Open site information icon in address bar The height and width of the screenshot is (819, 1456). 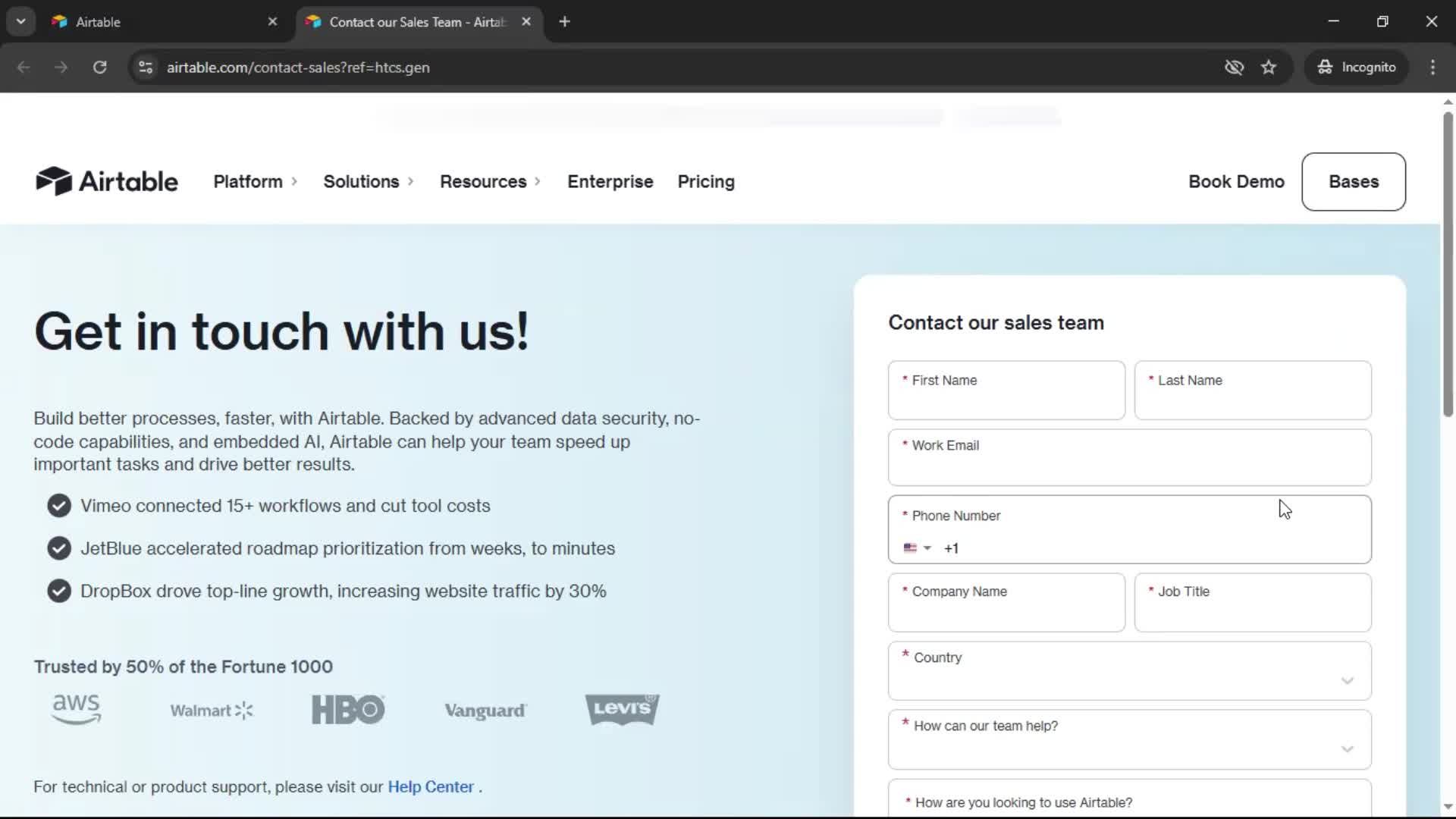[x=146, y=67]
